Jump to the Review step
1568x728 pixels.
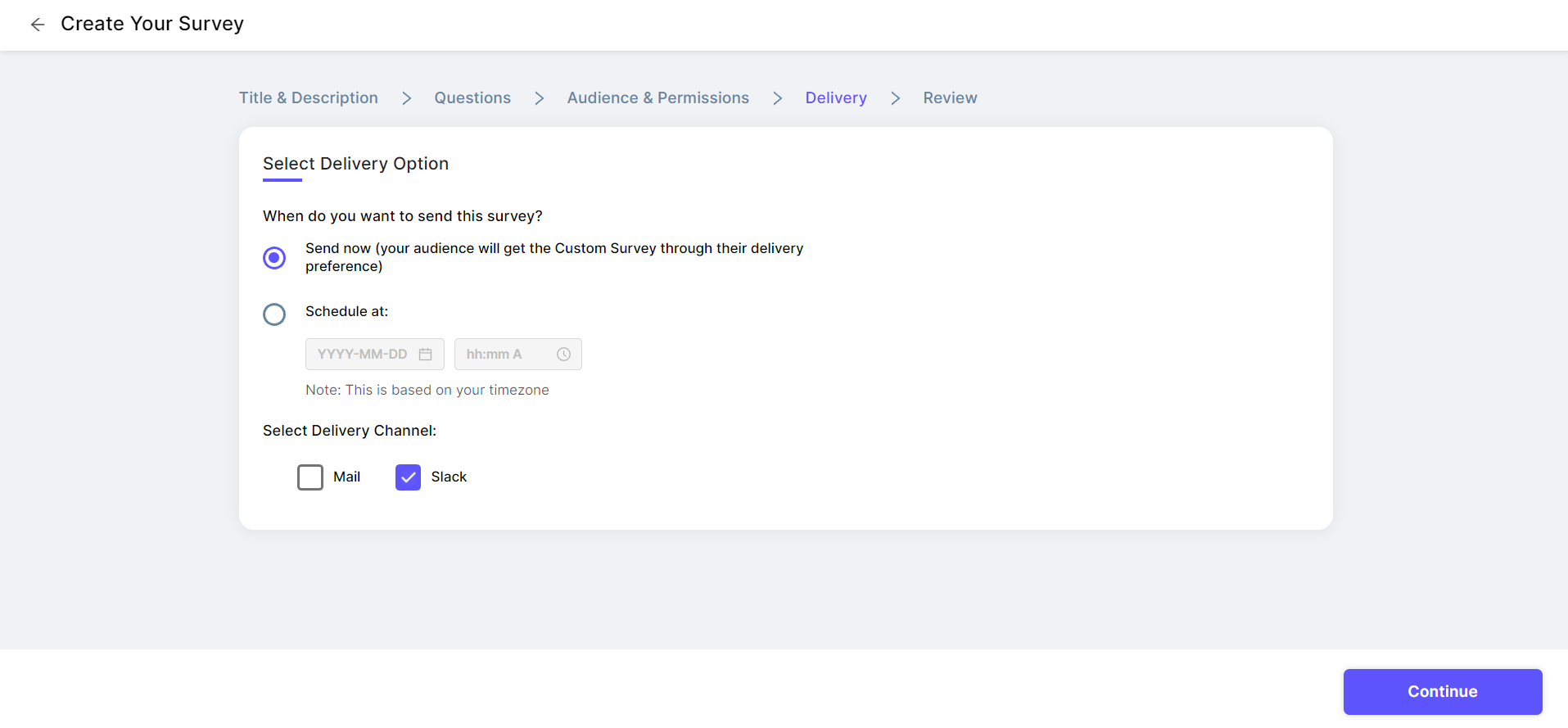(x=950, y=98)
